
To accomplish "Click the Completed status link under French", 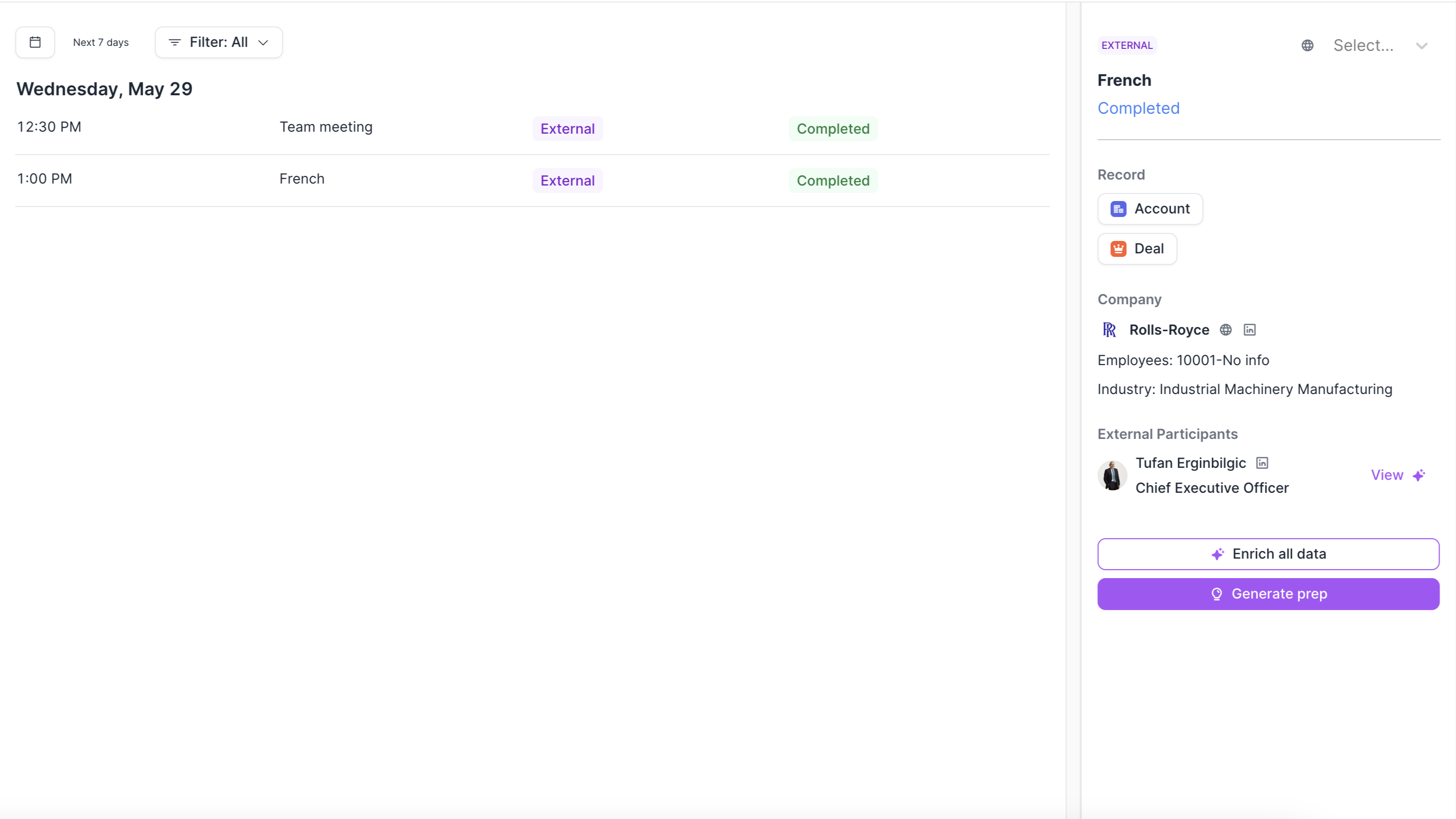I will 1138,109.
